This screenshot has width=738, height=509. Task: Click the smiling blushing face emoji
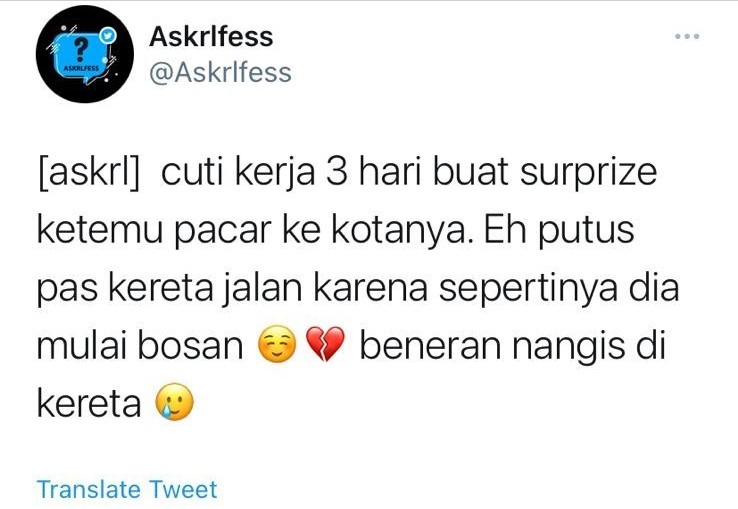tap(277, 345)
